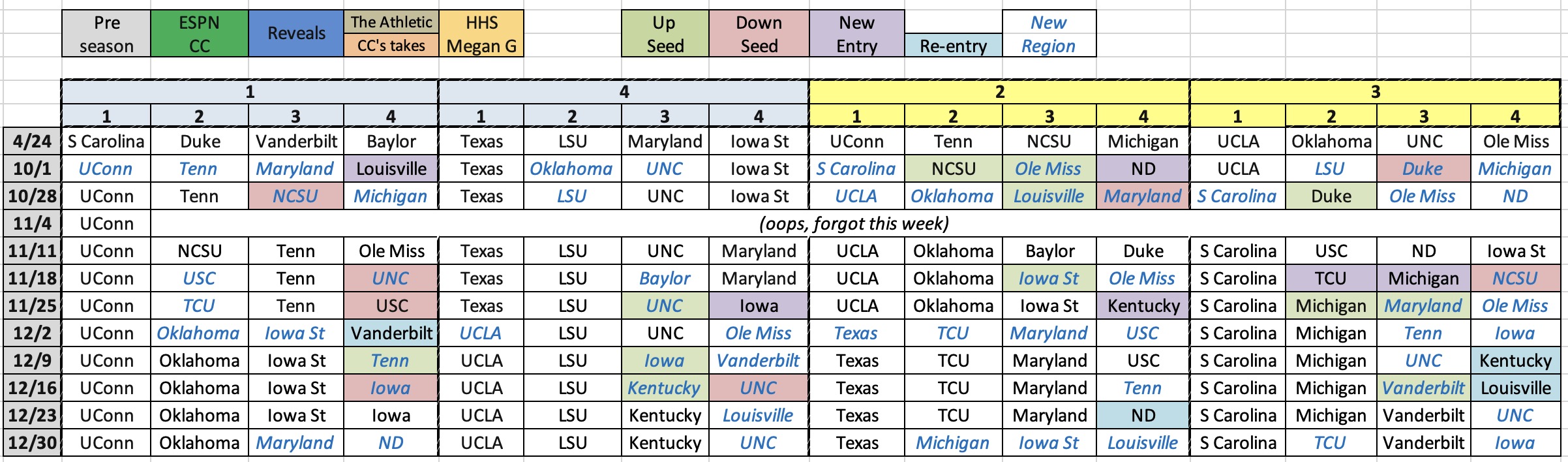The height and width of the screenshot is (462, 1568).
Task: Click the 12/30 date row label
Action: click(33, 443)
